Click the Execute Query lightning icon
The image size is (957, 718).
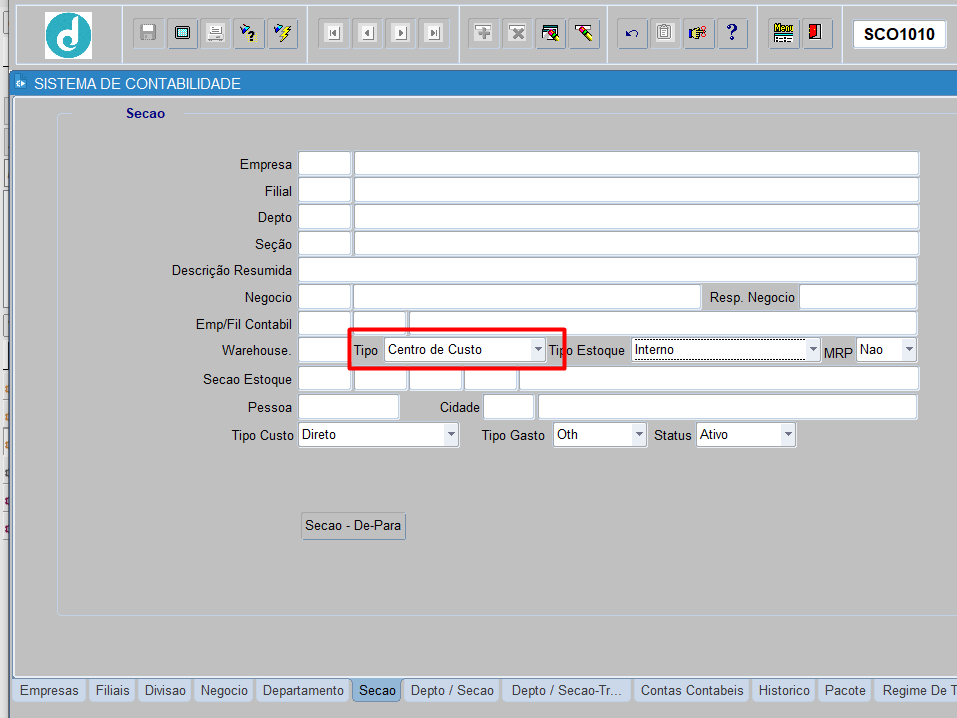point(283,33)
